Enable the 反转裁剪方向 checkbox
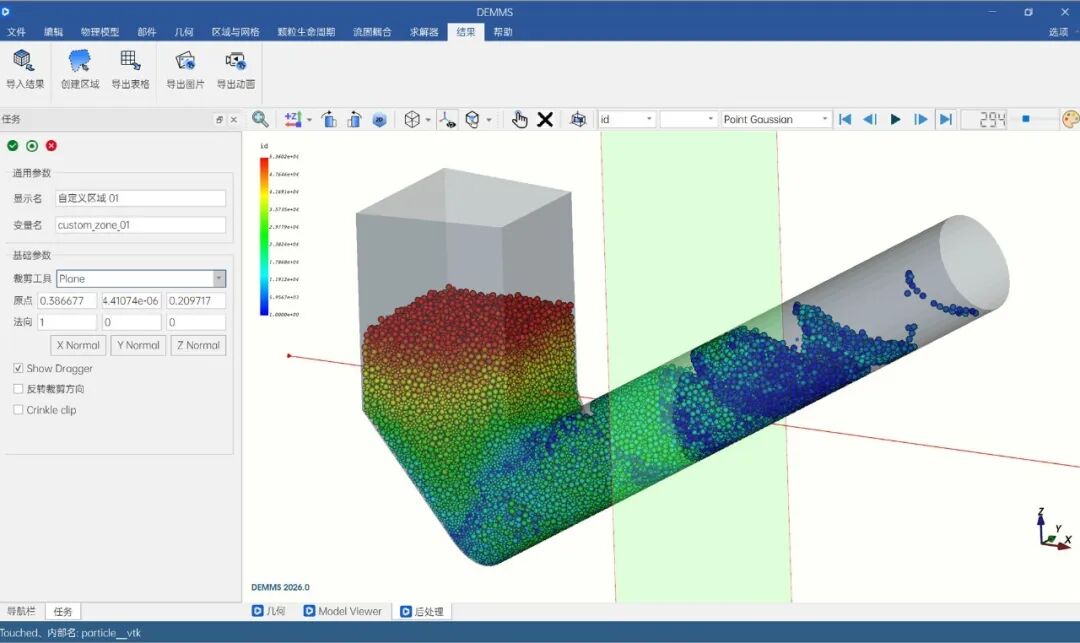The image size is (1080, 643). click(19, 389)
